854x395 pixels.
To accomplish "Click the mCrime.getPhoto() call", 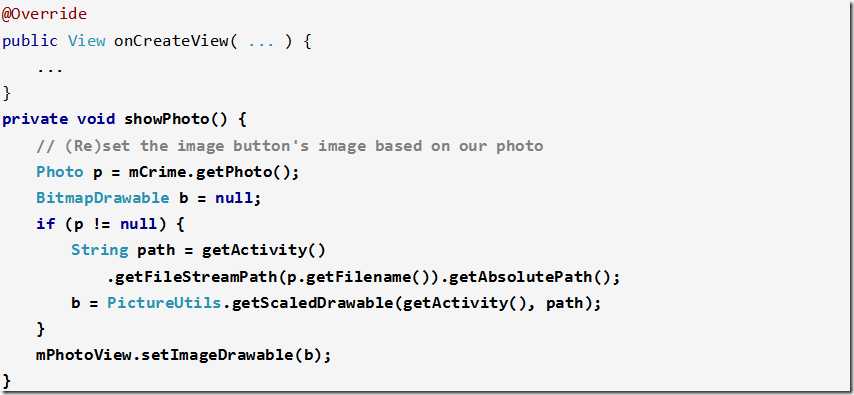I will 214,172.
